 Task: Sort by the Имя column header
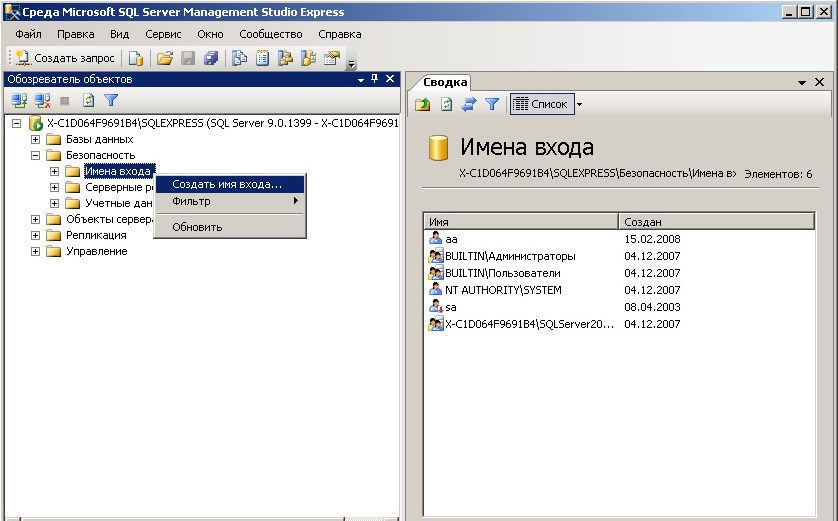click(x=521, y=221)
